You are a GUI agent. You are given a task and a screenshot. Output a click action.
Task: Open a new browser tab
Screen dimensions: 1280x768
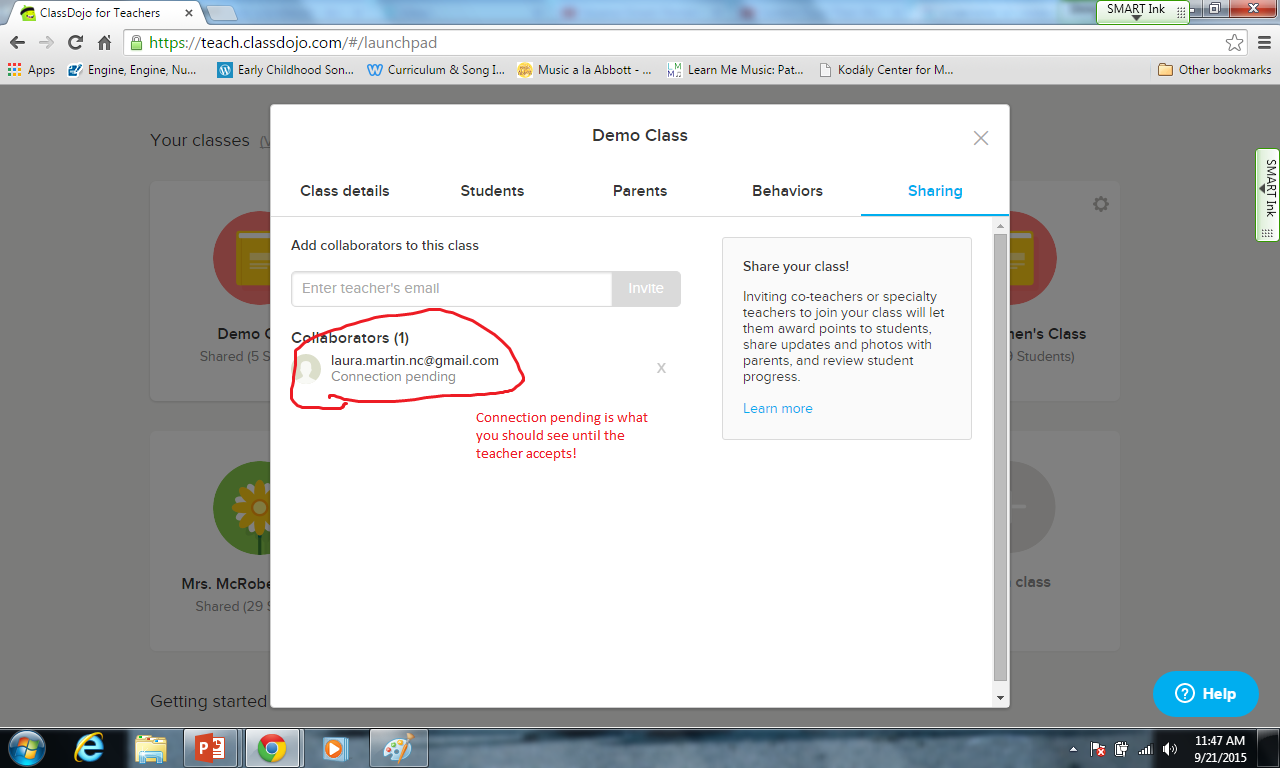coord(221,13)
